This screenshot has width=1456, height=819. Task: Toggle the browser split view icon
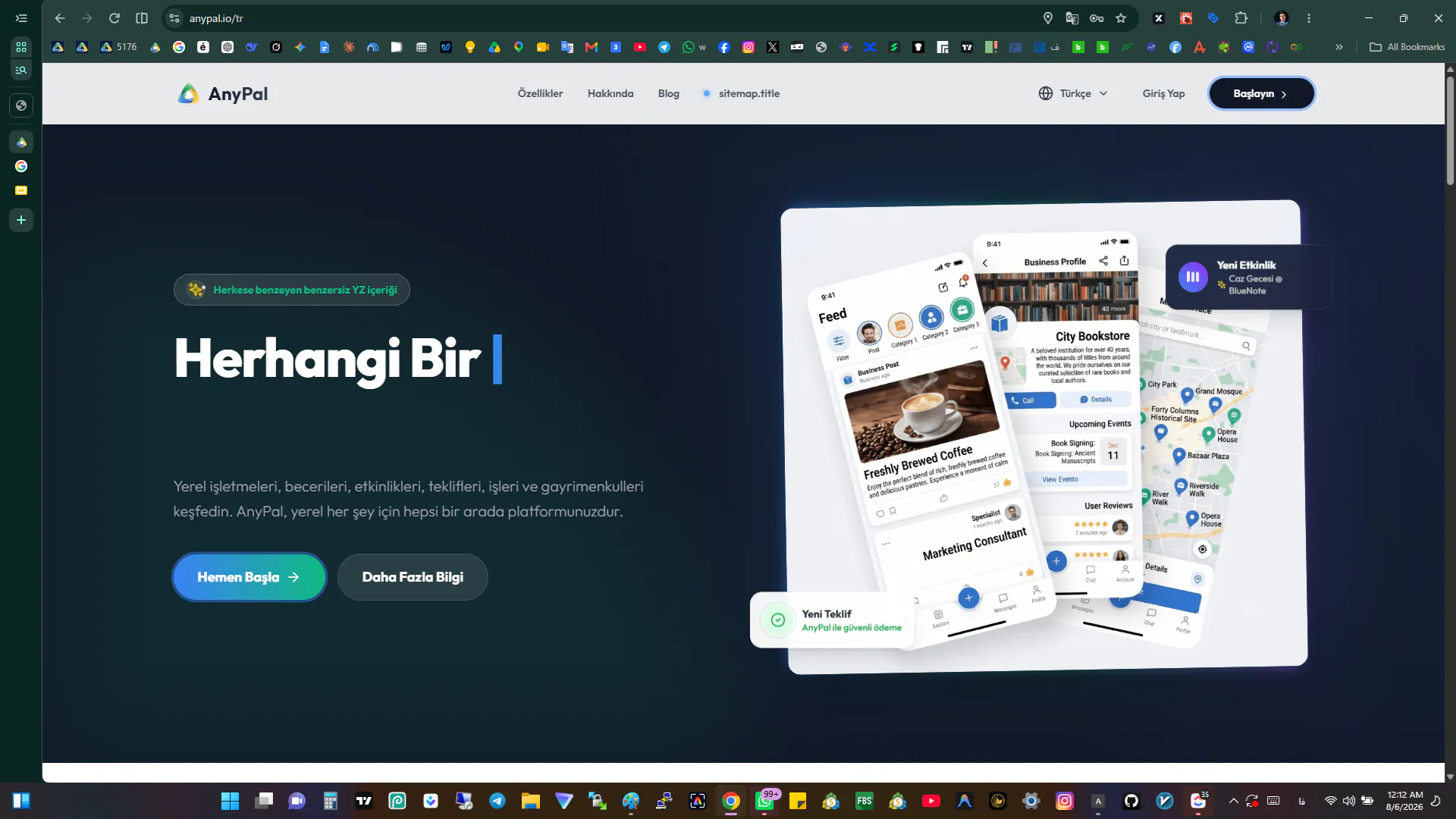tap(142, 18)
